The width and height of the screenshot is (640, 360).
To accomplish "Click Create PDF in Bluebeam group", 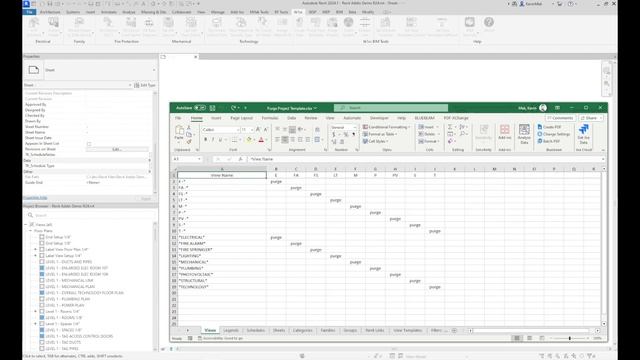I will (549, 127).
